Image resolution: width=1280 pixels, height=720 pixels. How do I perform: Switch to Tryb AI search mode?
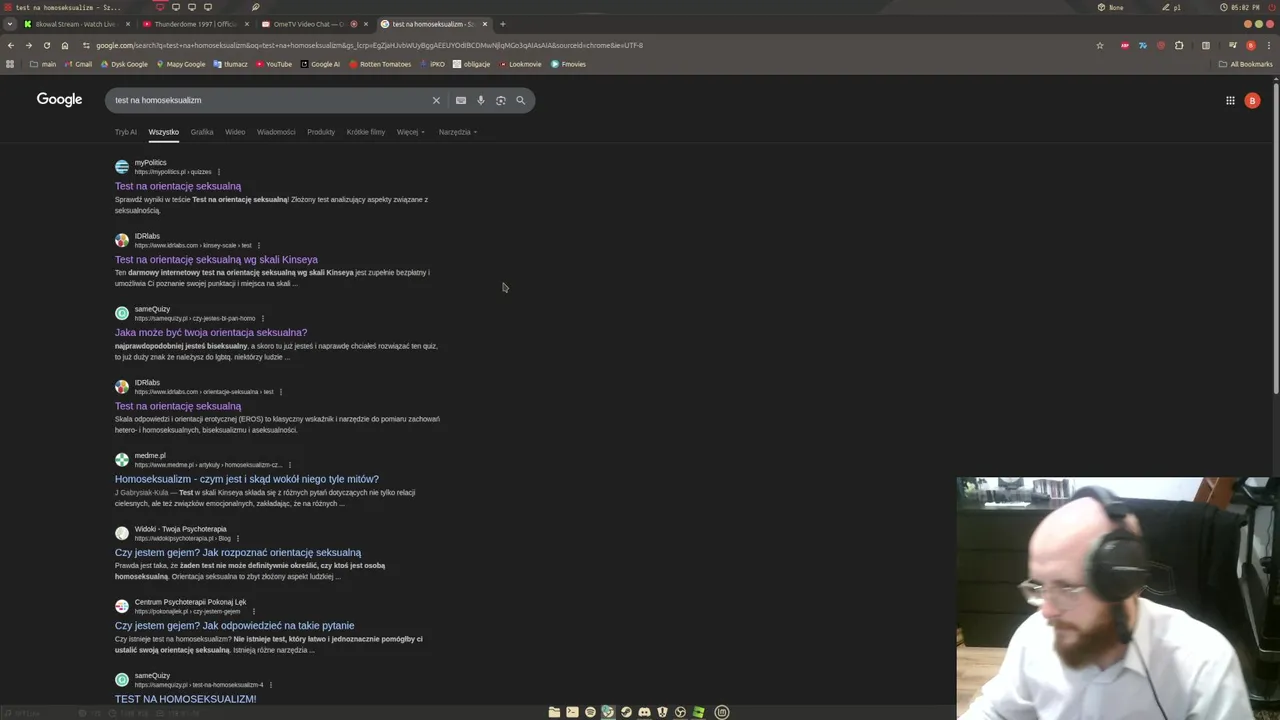(126, 132)
